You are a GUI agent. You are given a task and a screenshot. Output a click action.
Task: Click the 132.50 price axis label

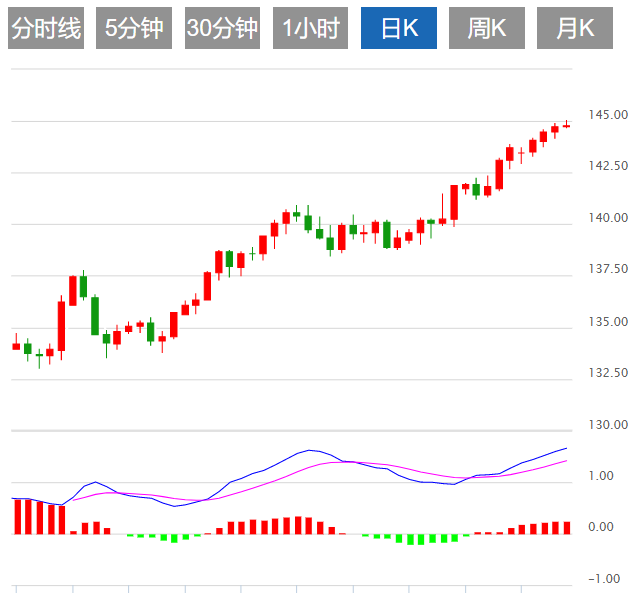click(x=608, y=373)
